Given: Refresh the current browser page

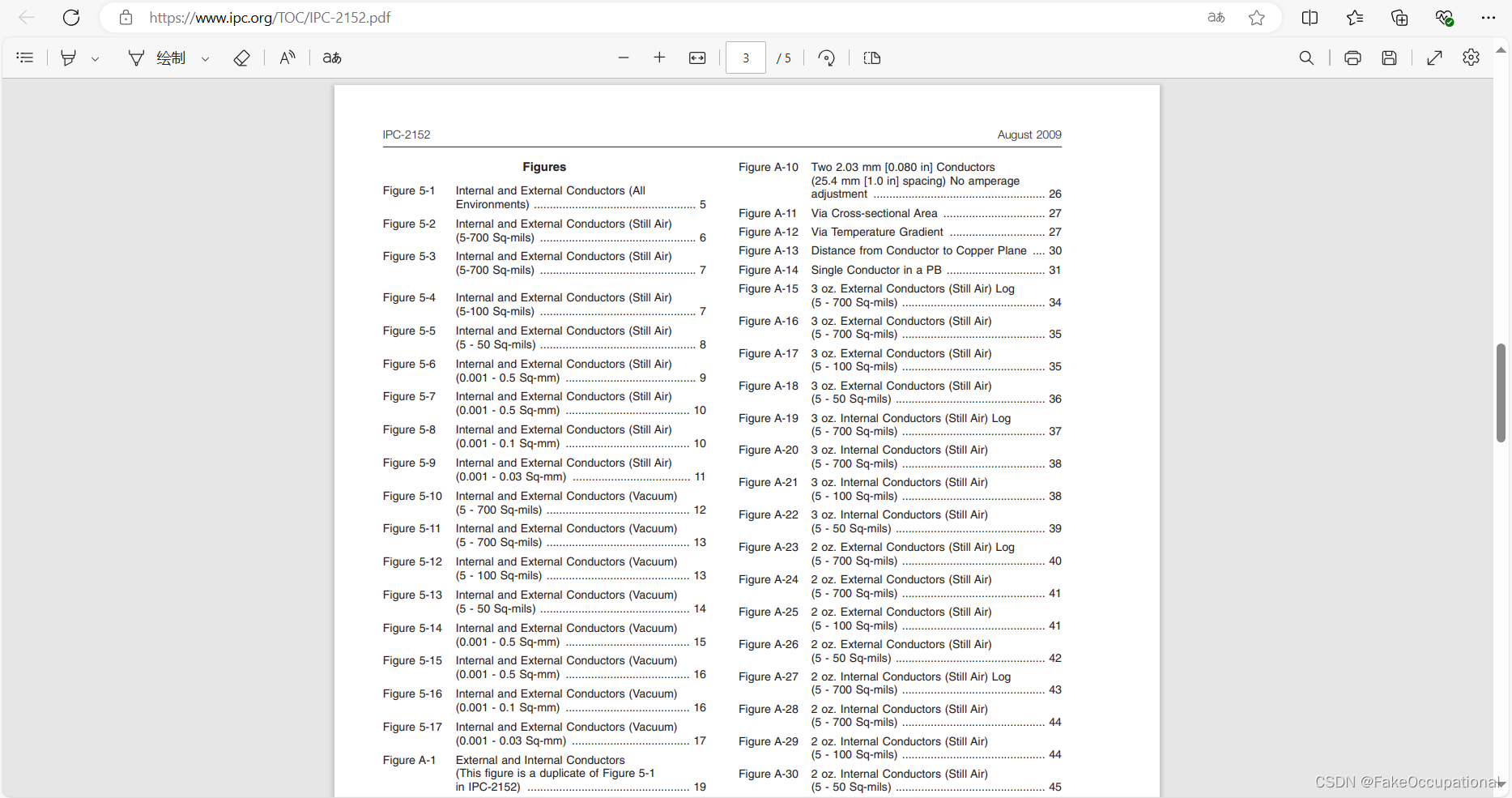Looking at the screenshot, I should (x=71, y=17).
